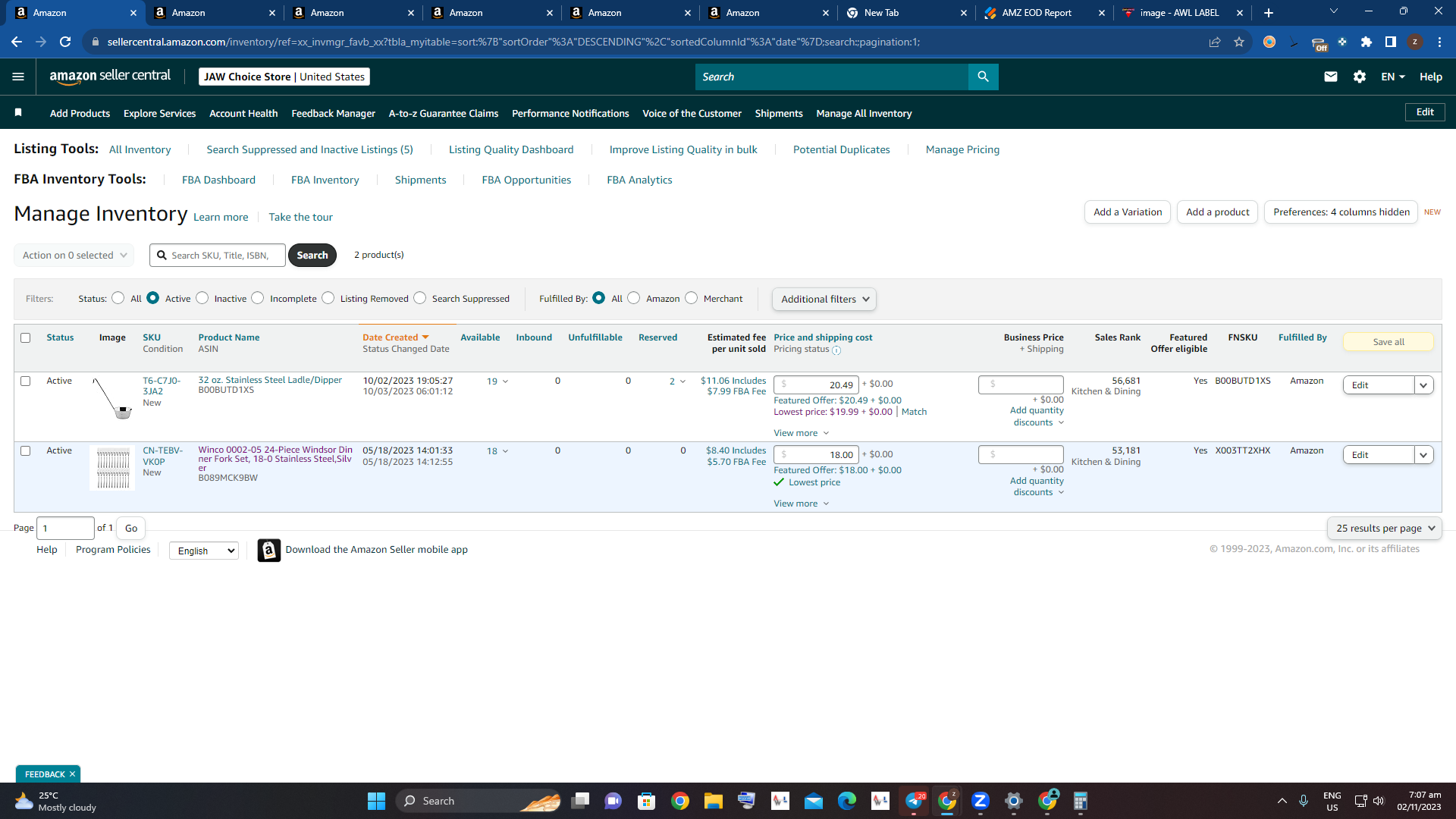Switch to the image - AWL LABEL tab
The width and height of the screenshot is (1456, 819).
tap(1183, 13)
